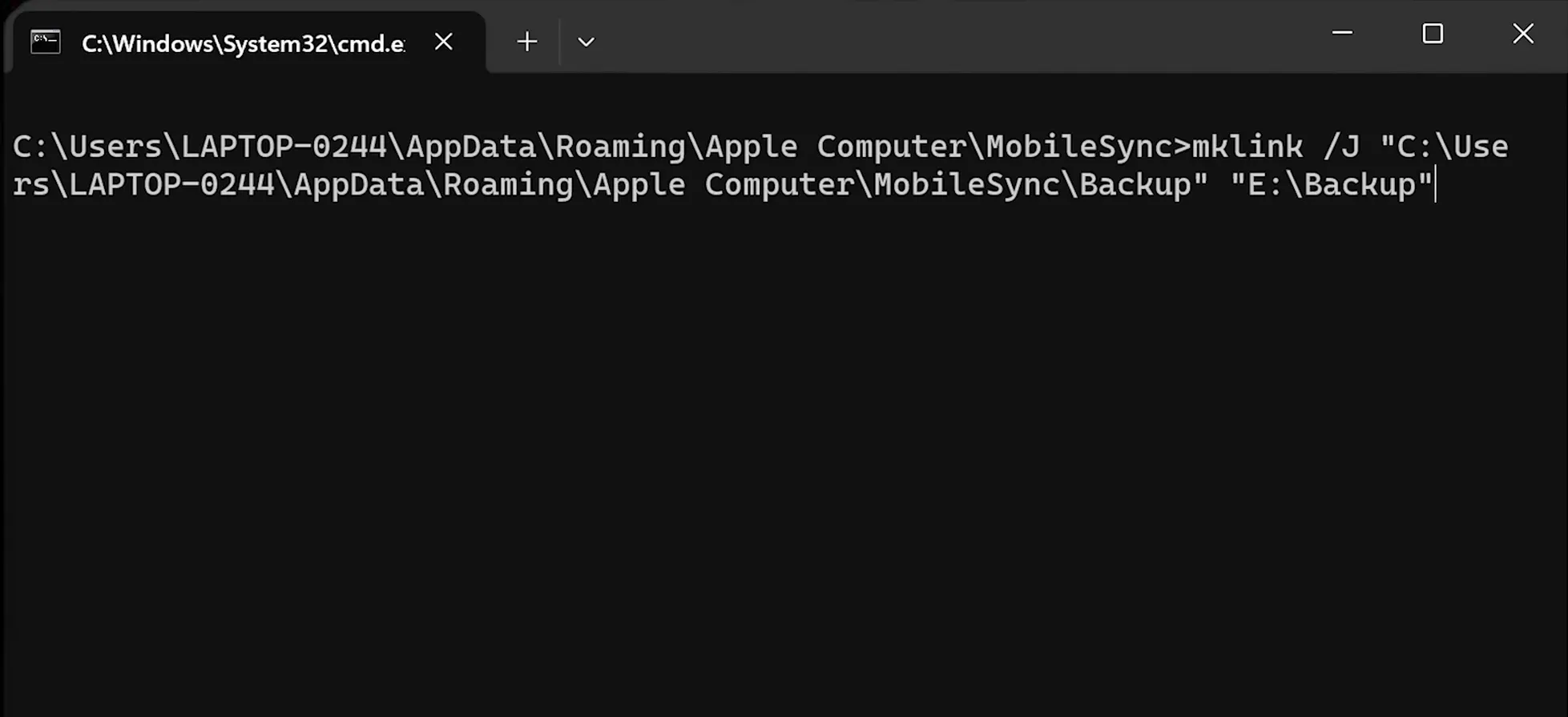Click the empty title bar area

[x=961, y=36]
